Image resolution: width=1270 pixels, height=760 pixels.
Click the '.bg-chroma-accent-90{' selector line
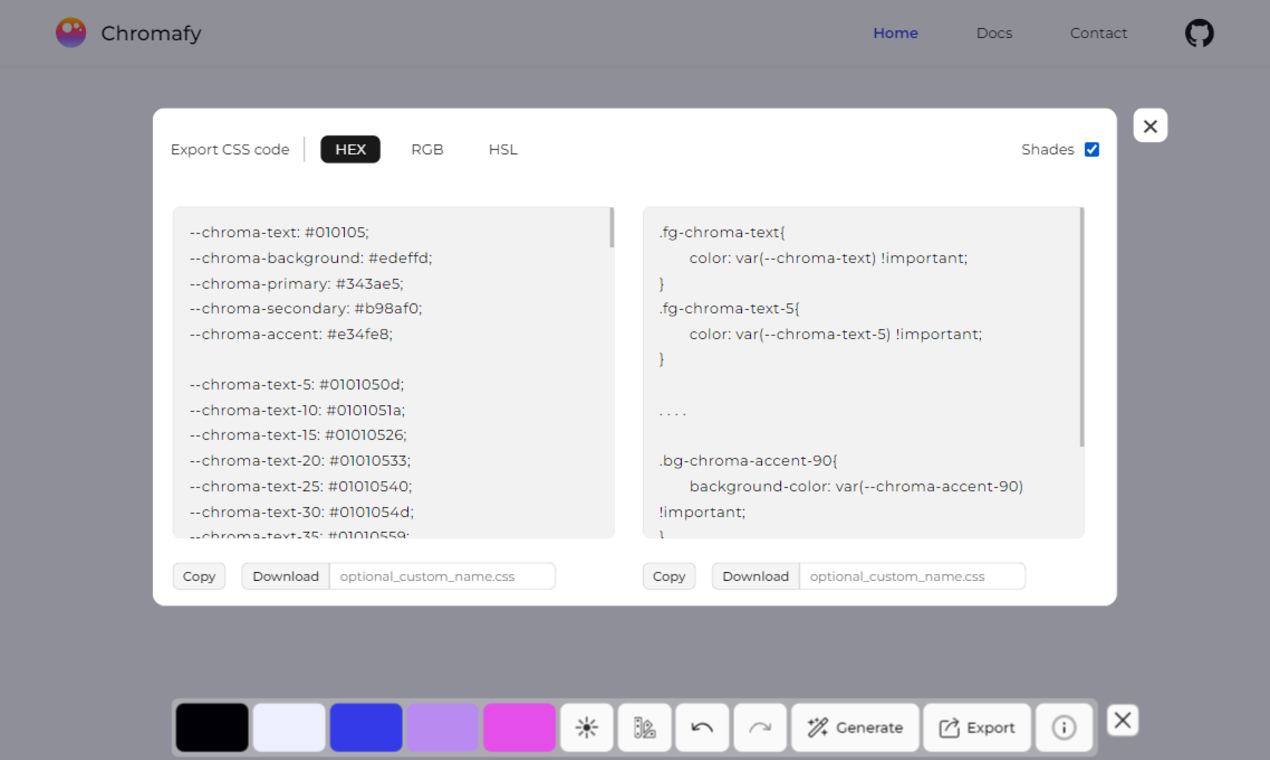pos(748,461)
